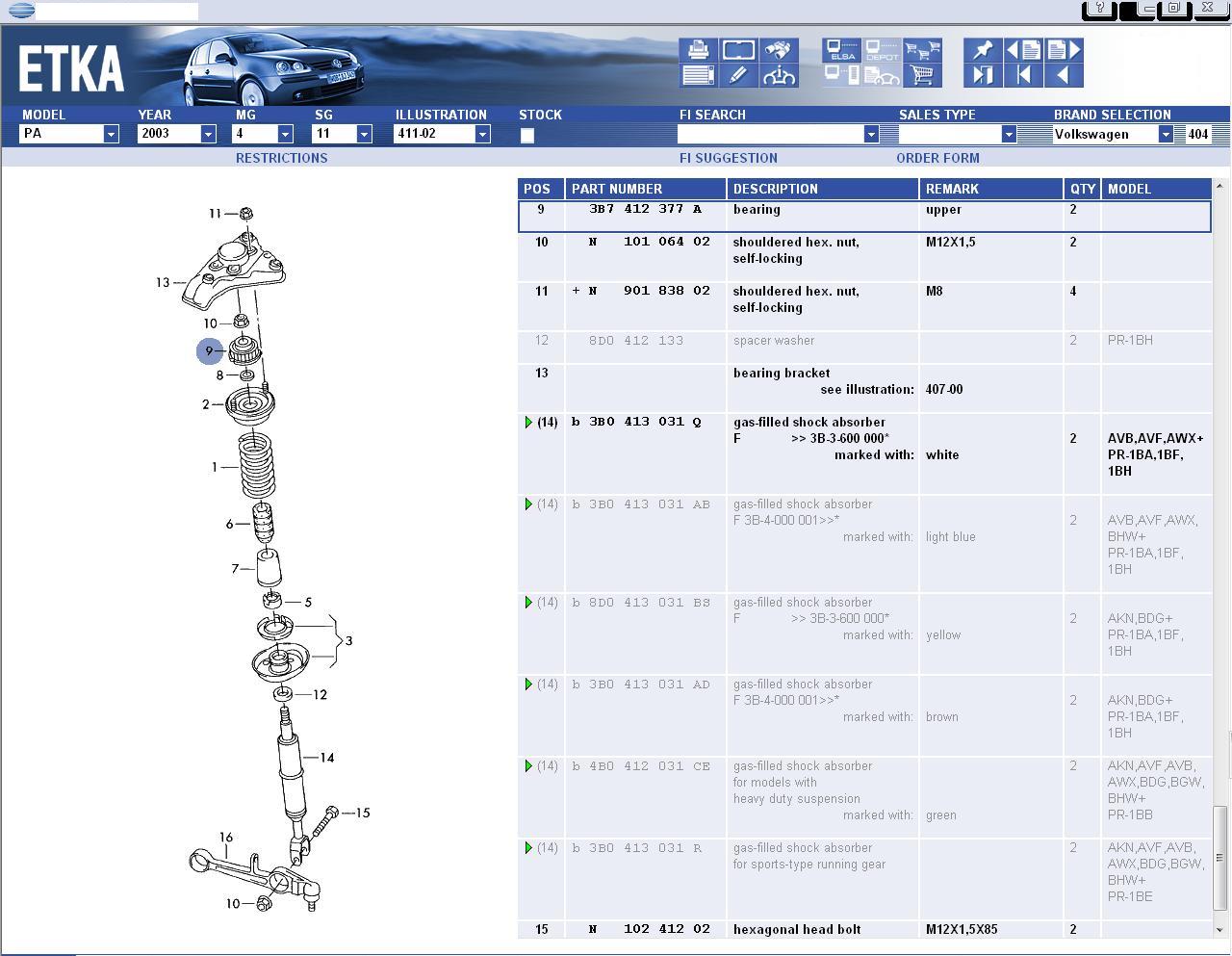Click the printer icon in toolbar
The image size is (1232, 956).
(x=698, y=50)
